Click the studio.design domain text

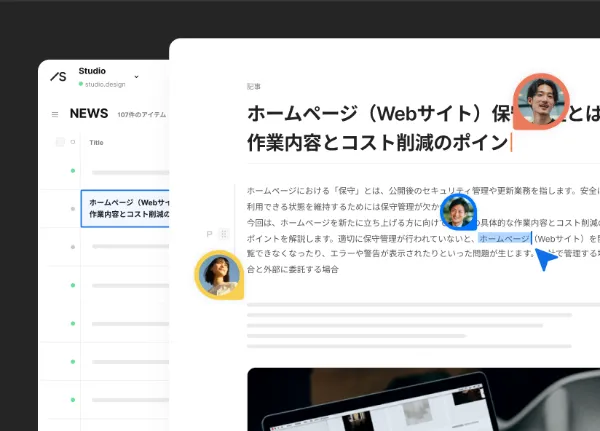(x=105, y=85)
